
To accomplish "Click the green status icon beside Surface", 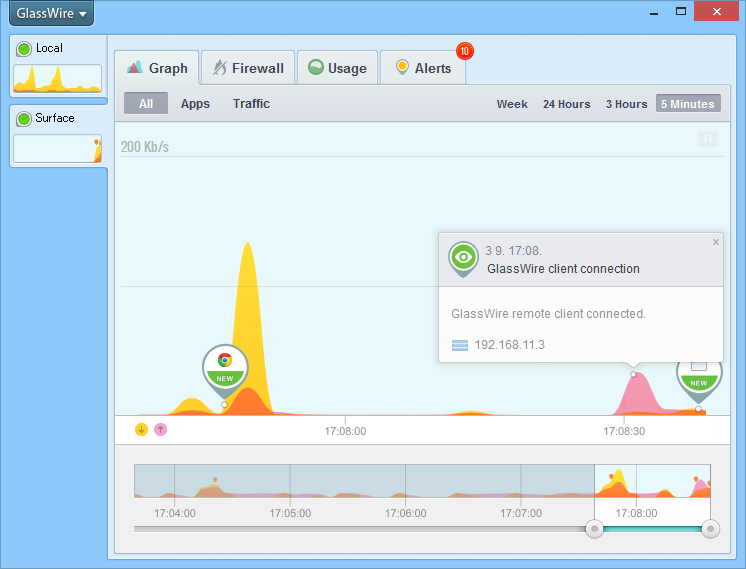I will [24, 118].
